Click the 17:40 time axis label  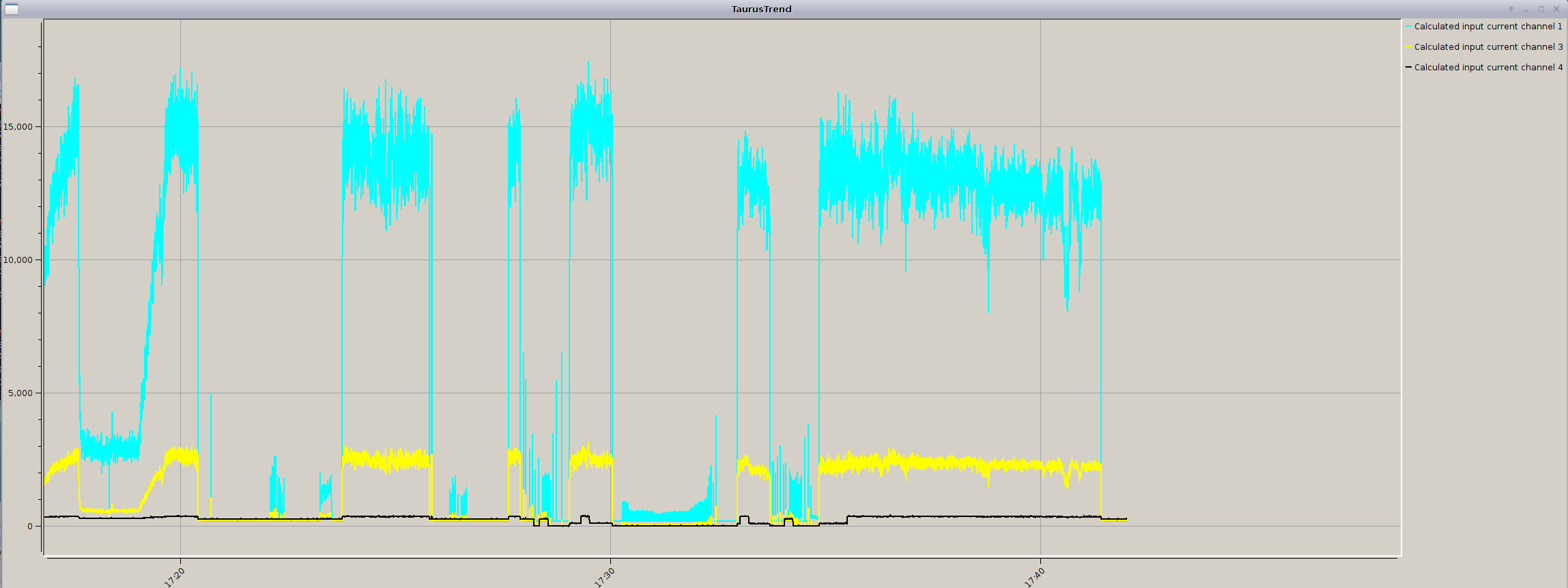click(x=1035, y=576)
